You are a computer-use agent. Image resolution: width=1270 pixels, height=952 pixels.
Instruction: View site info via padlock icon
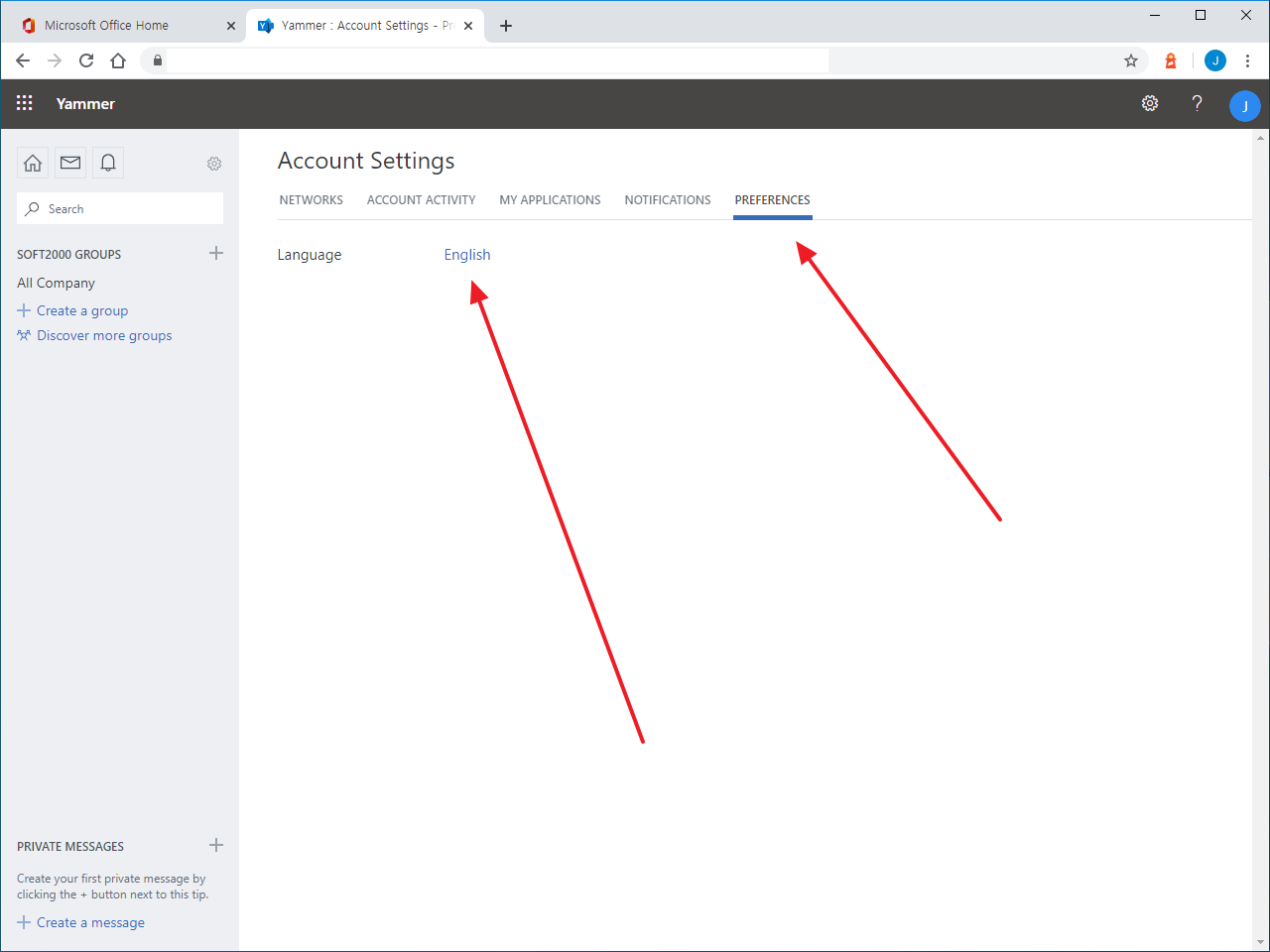pyautogui.click(x=157, y=60)
